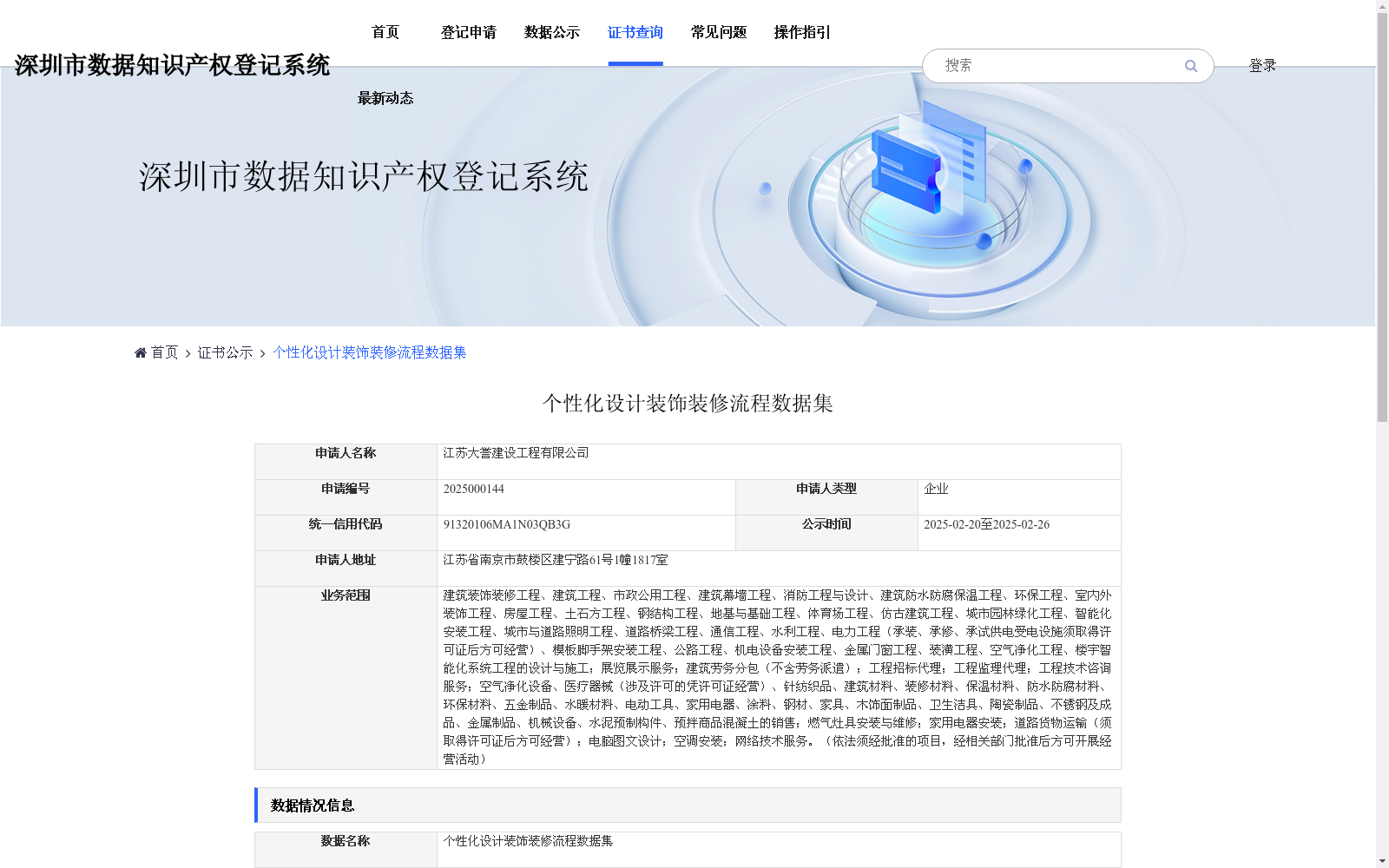Click the 登录 login link
The height and width of the screenshot is (868, 1389).
(1262, 65)
